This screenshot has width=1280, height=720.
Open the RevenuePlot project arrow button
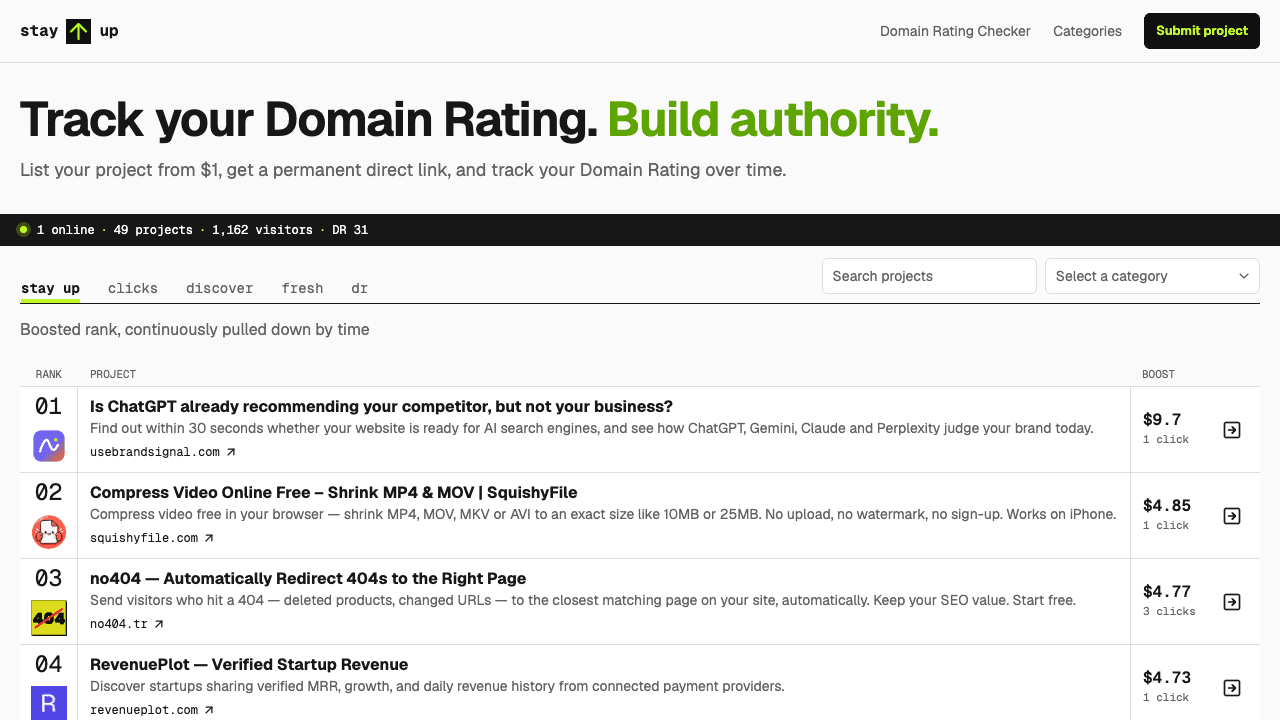pyautogui.click(x=1232, y=688)
